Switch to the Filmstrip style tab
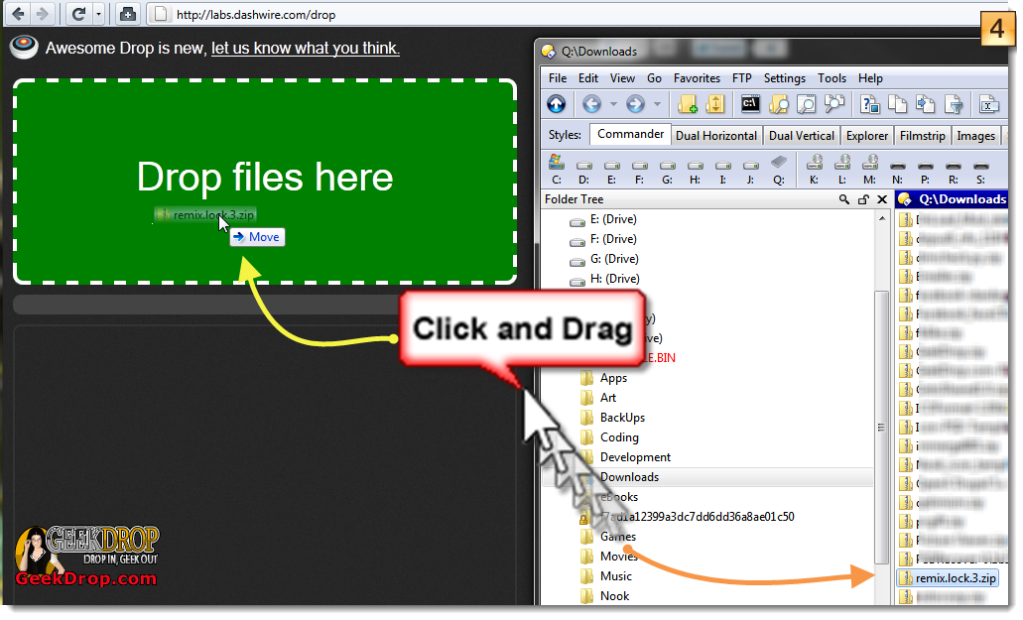 click(x=923, y=136)
